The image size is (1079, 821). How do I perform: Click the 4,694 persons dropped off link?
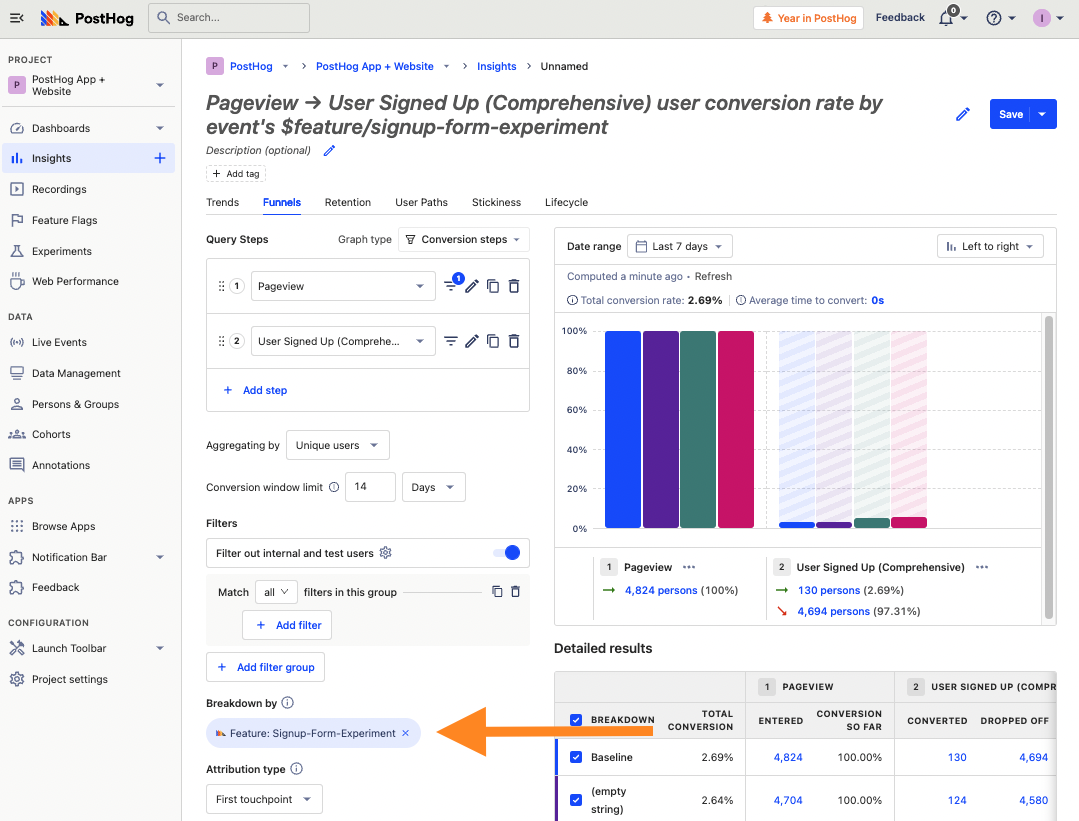click(834, 611)
